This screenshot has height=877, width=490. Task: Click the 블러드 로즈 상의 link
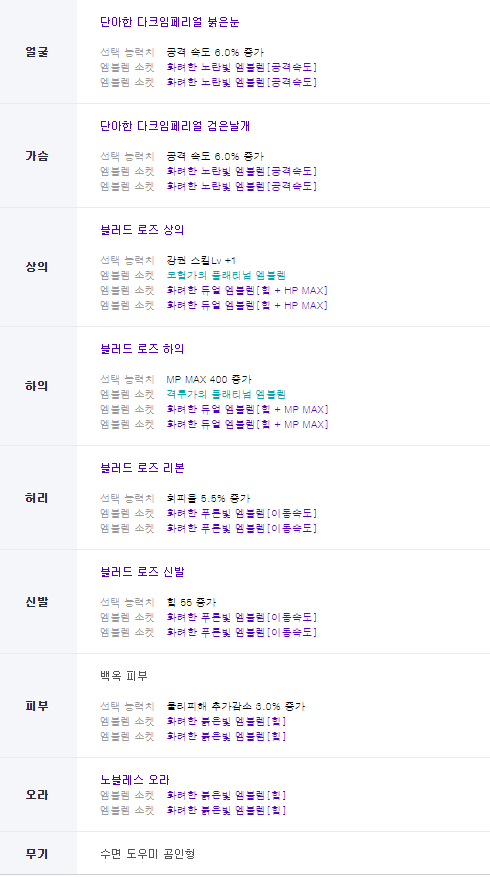[x=142, y=230]
